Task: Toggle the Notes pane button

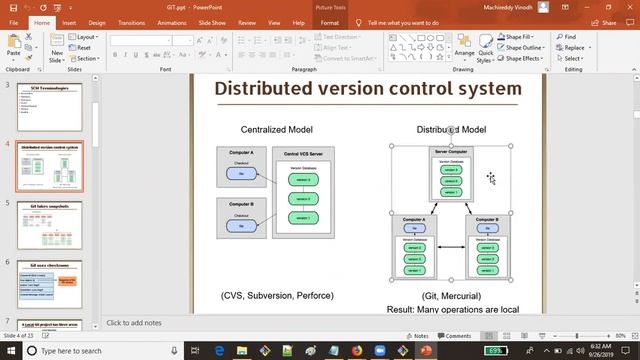Action: tap(417, 336)
